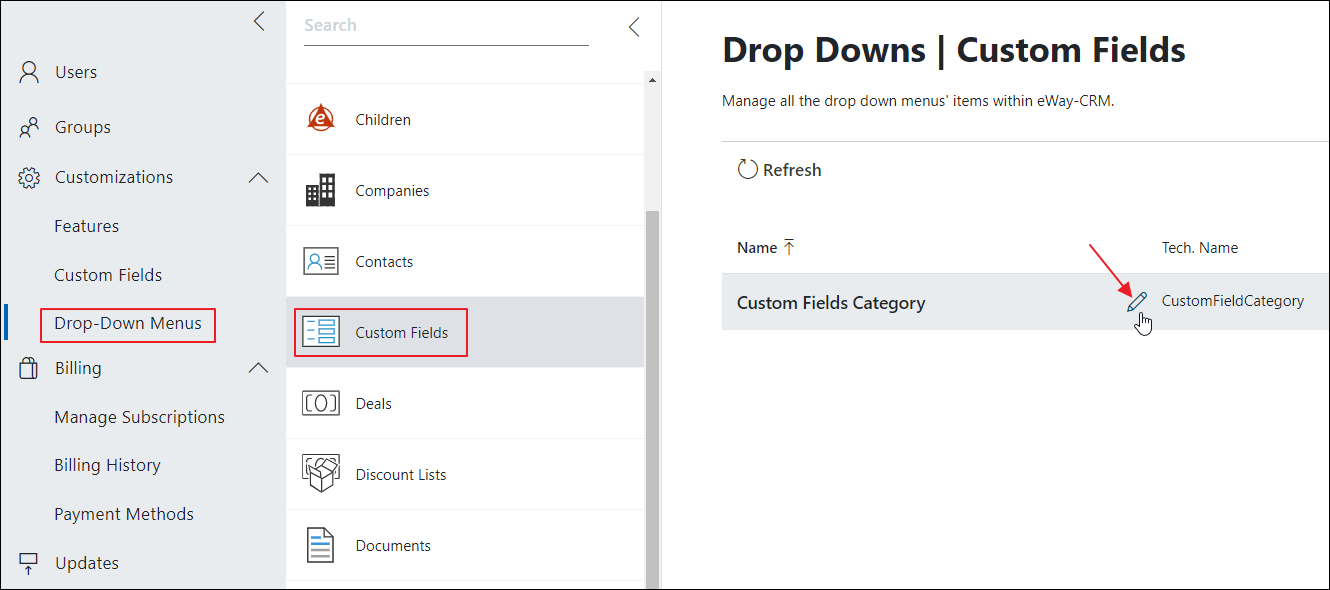
Task: Open the Drop-Down Menus menu item
Action: click(128, 324)
